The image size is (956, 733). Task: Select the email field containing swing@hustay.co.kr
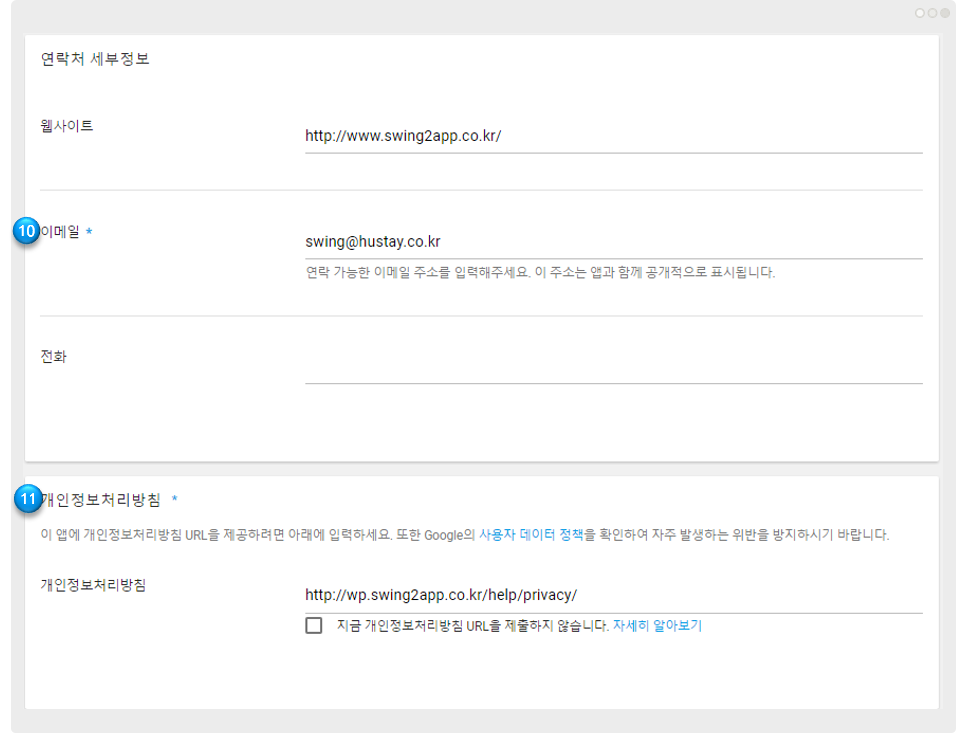[613, 242]
